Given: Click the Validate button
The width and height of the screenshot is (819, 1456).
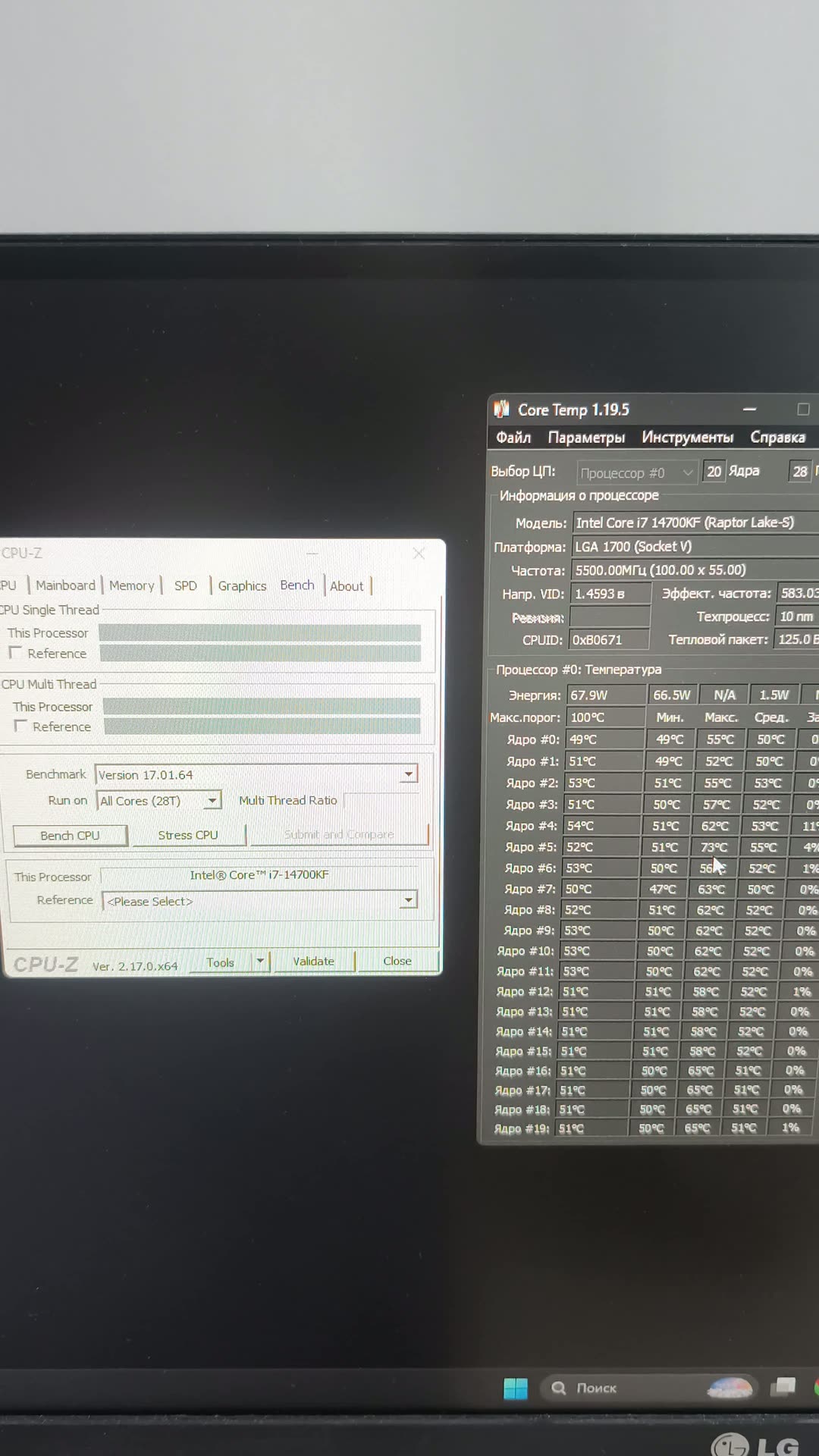Looking at the screenshot, I should tap(313, 961).
